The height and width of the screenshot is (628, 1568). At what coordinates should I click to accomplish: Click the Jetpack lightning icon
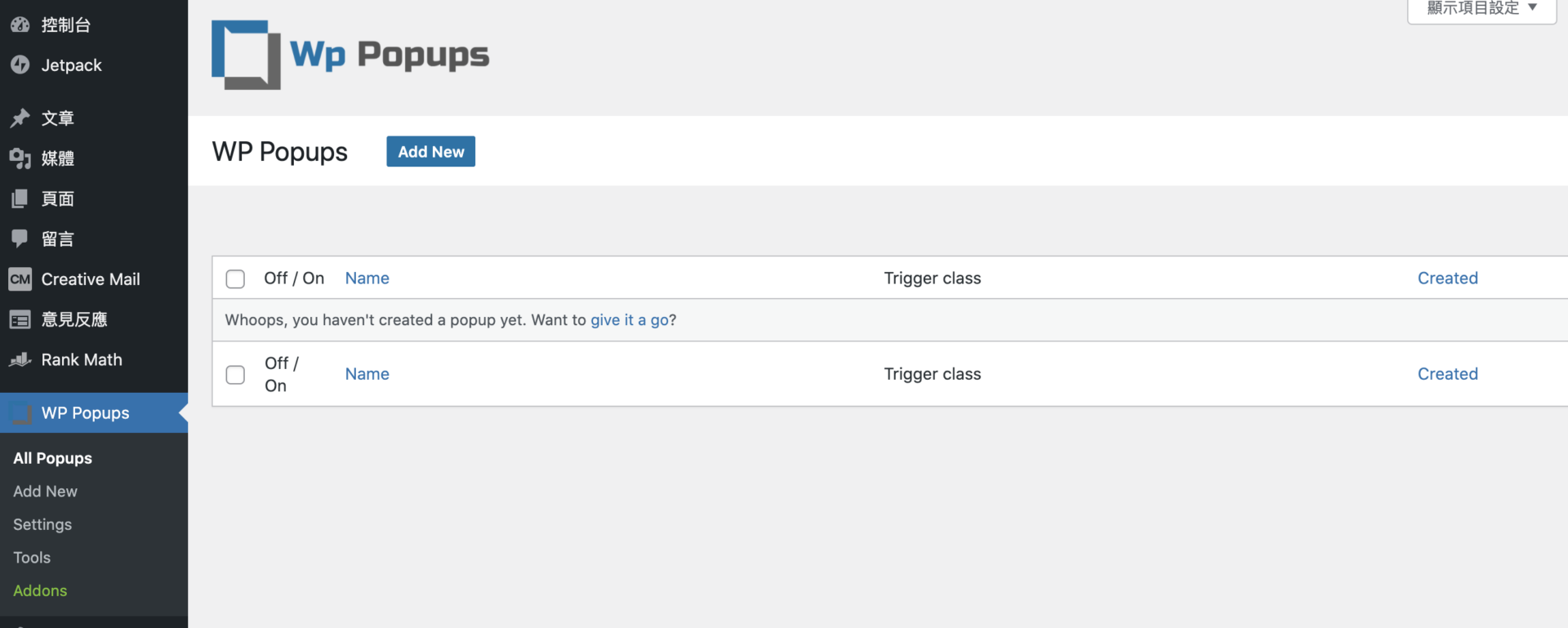[x=20, y=65]
